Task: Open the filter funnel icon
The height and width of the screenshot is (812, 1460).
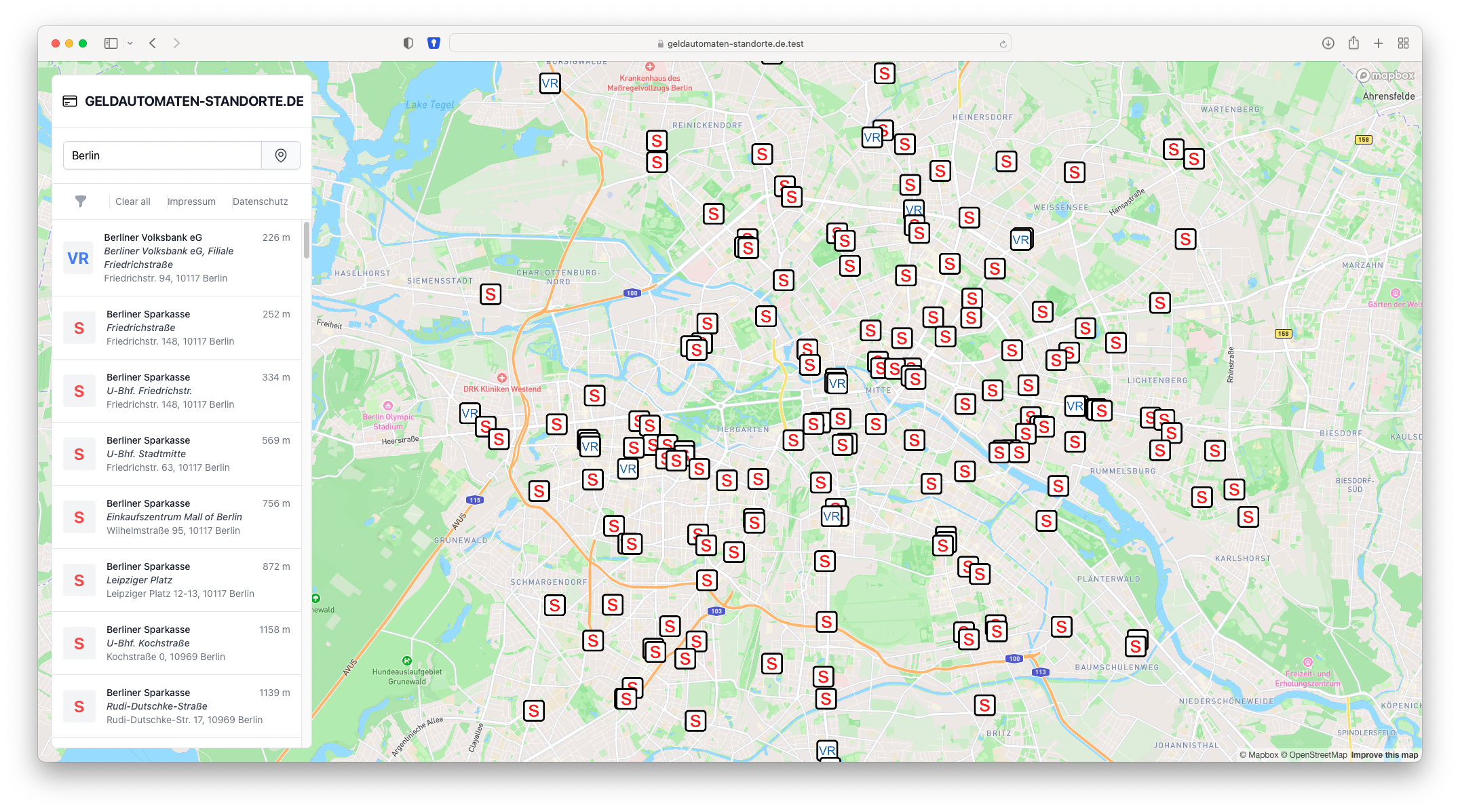Action: [81, 201]
